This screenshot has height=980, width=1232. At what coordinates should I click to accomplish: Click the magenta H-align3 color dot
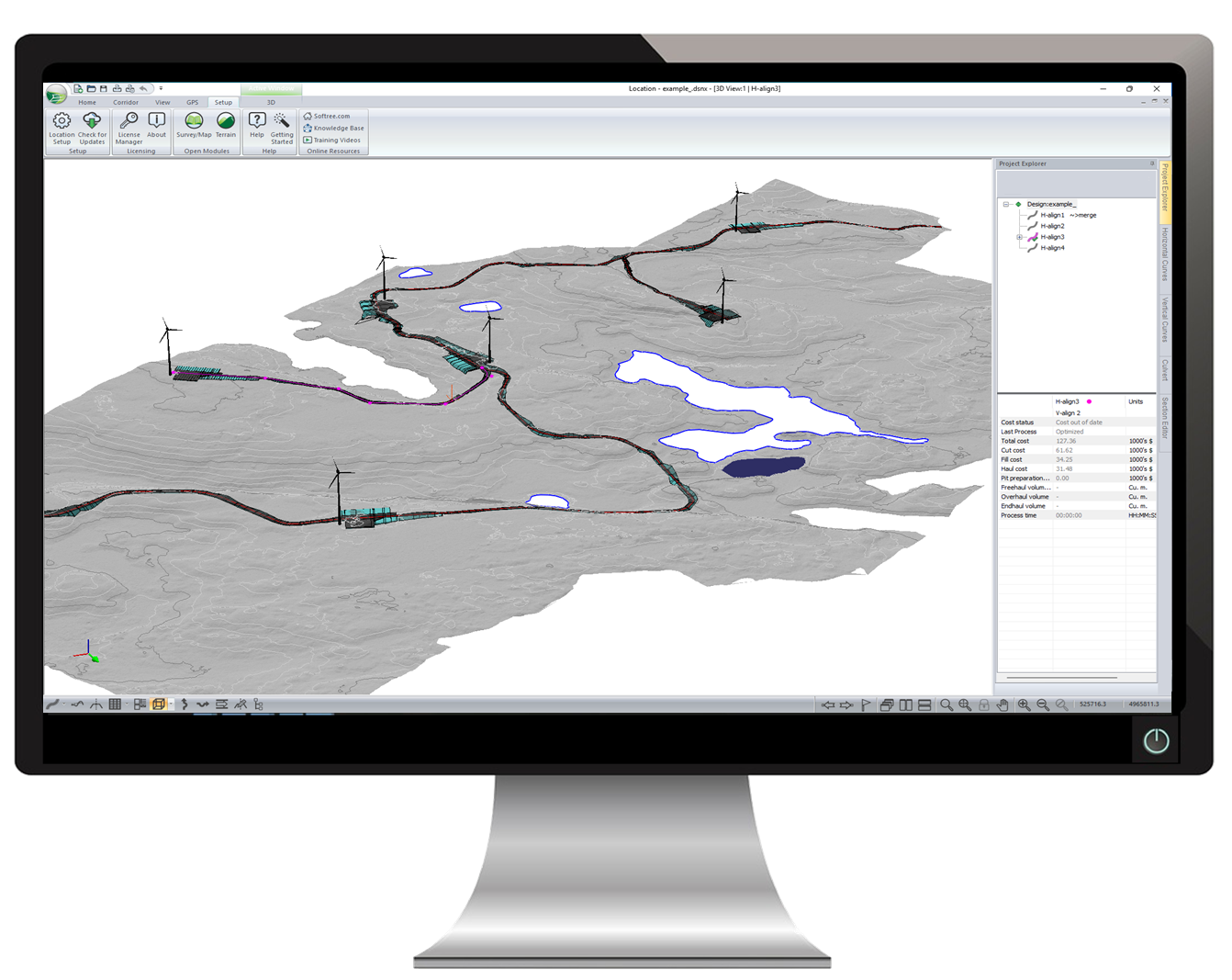(x=1090, y=401)
